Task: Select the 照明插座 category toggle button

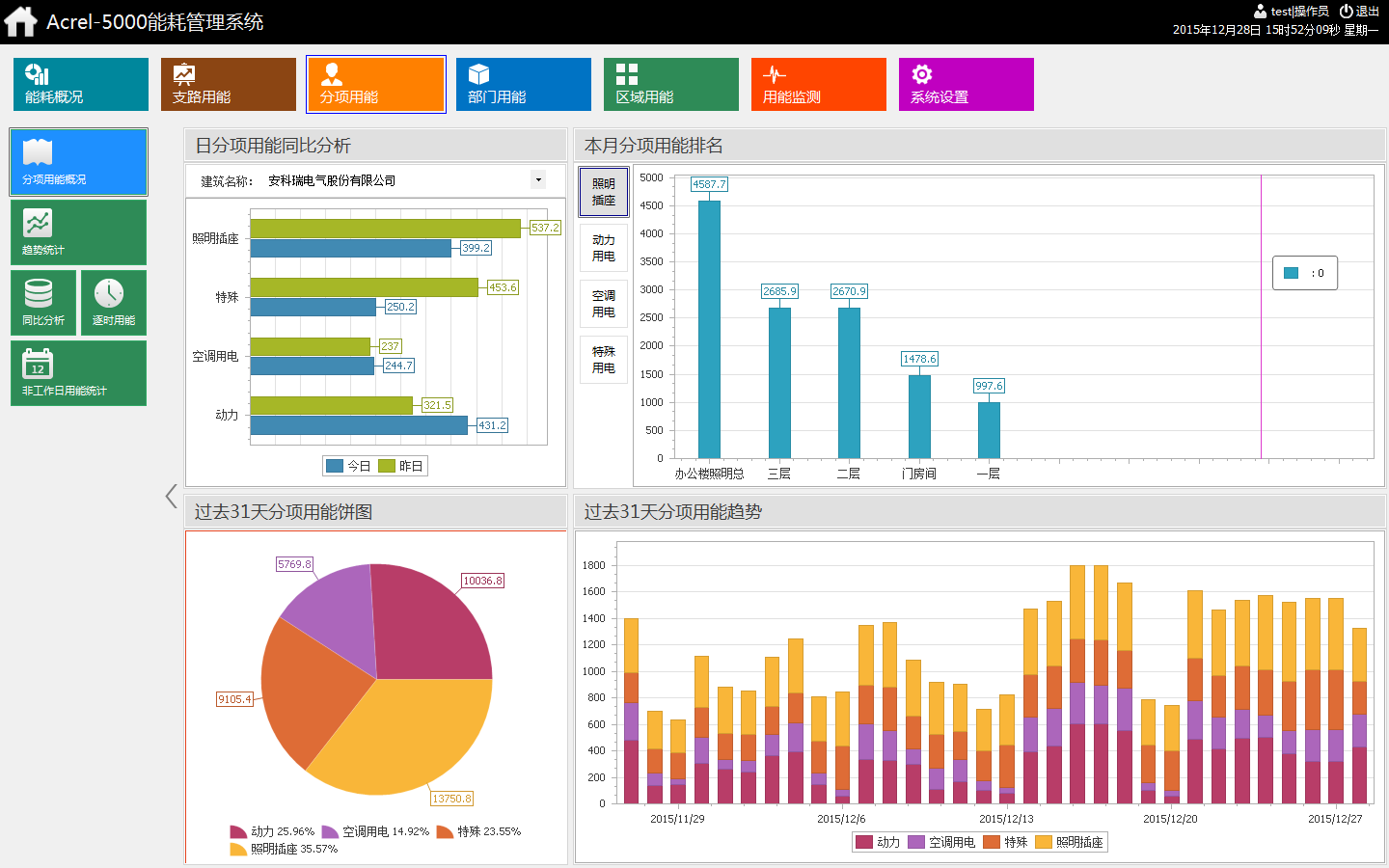Action: pos(604,192)
